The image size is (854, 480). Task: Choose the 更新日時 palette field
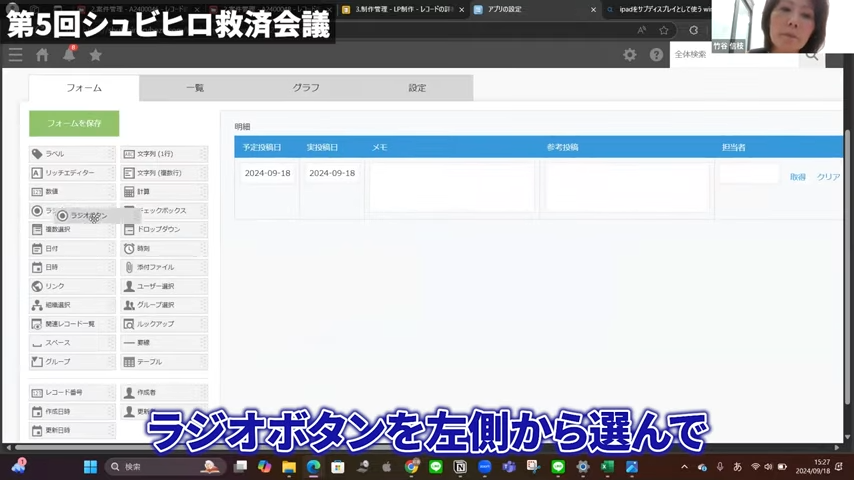72,430
